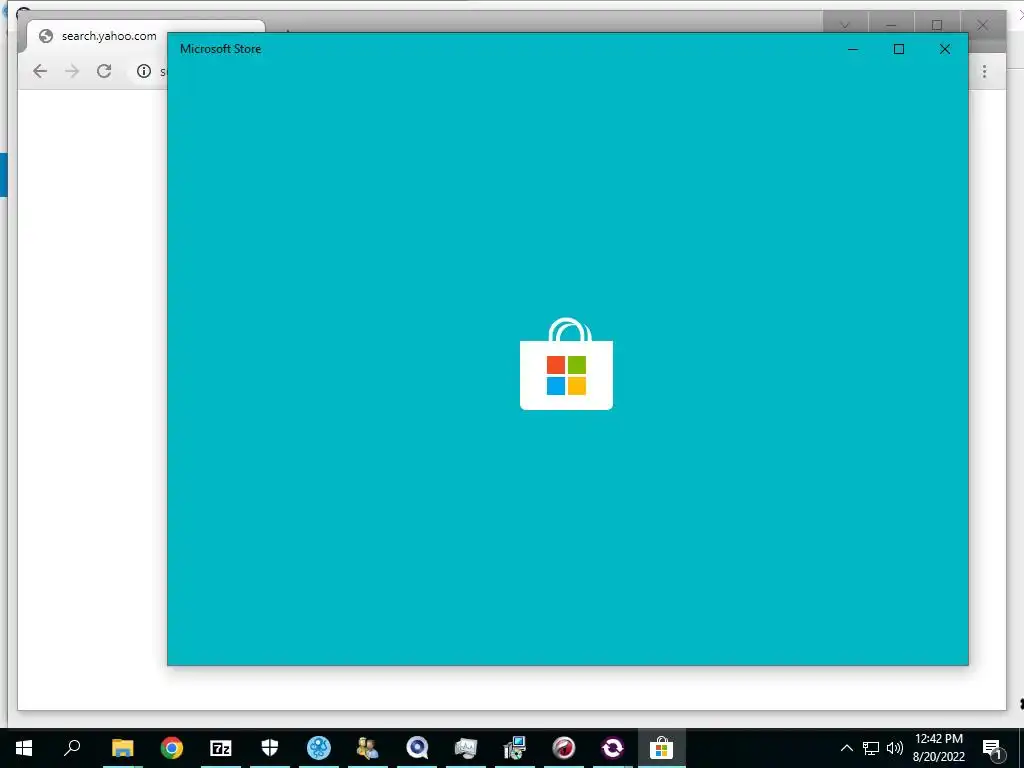Close the Chrome window
The height and width of the screenshot is (768, 1024).
982,25
